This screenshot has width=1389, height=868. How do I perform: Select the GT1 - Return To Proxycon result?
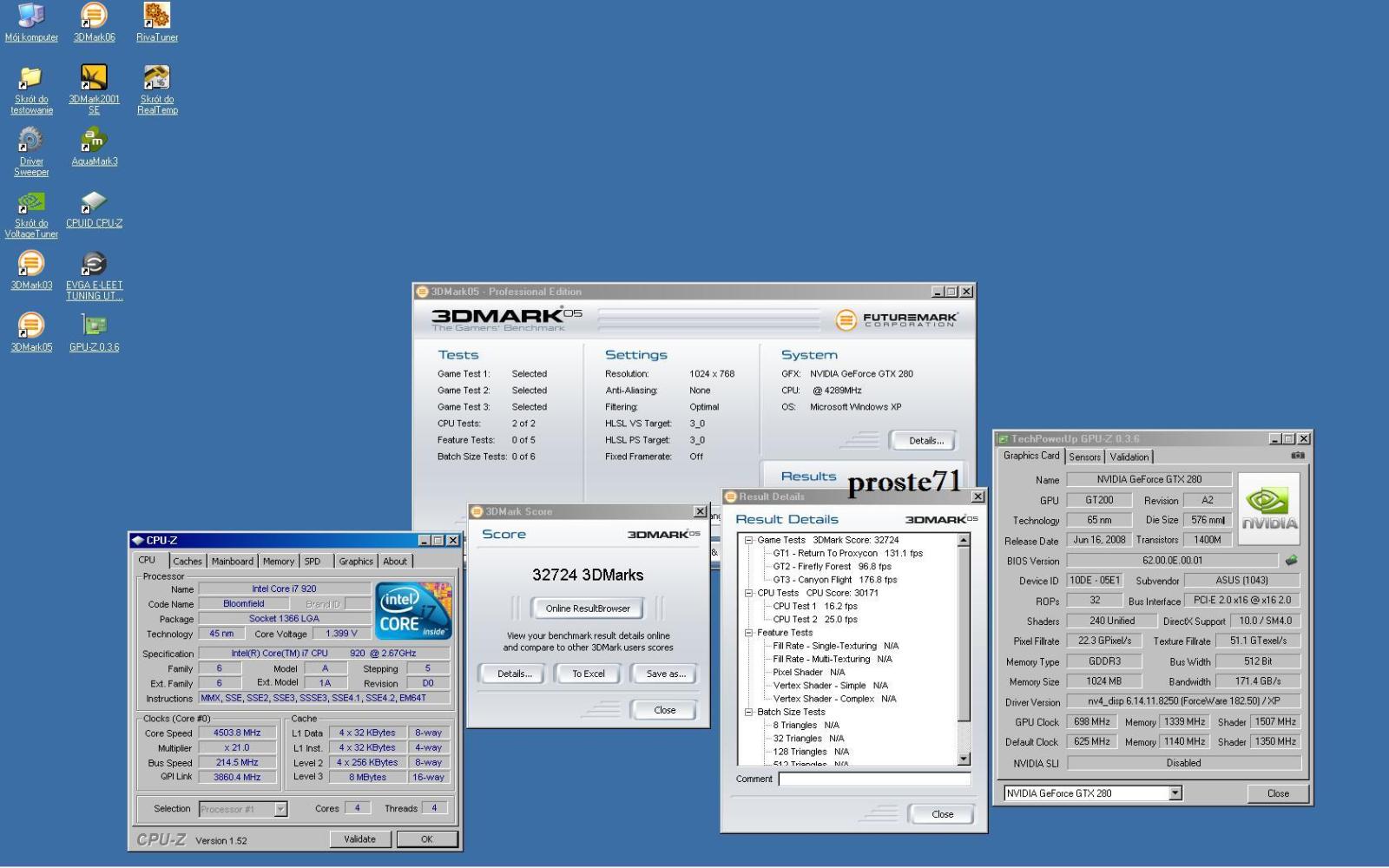pos(847,553)
